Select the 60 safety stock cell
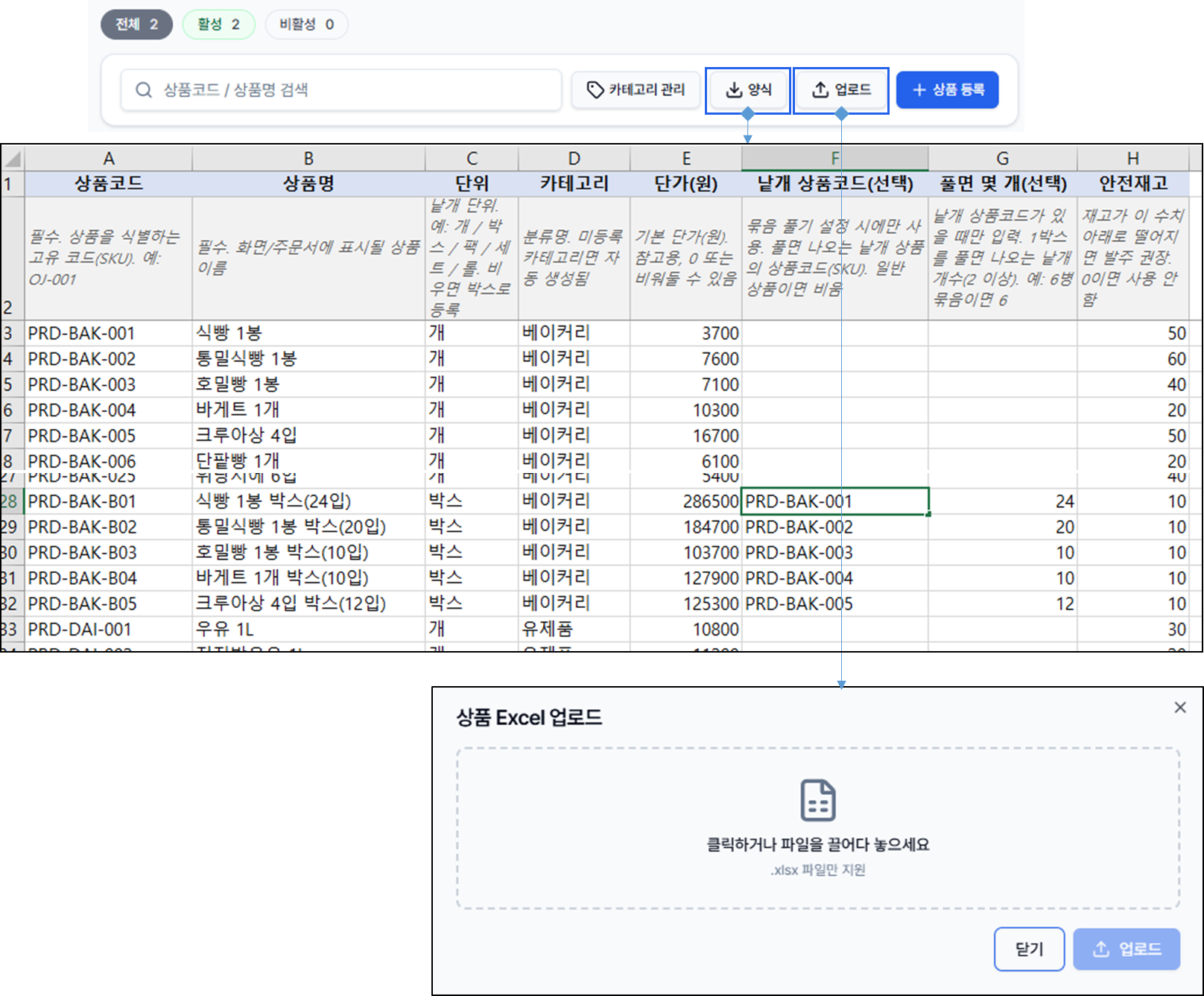Image resolution: width=1204 pixels, height=996 pixels. click(1133, 359)
